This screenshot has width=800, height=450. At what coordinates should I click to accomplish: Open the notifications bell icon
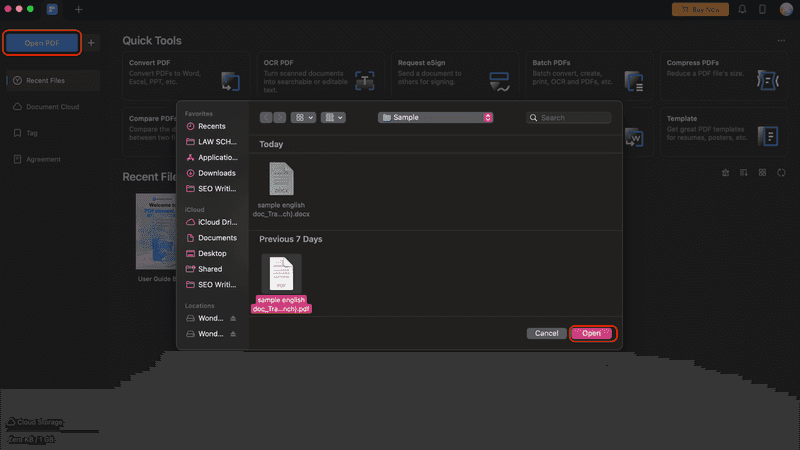click(742, 9)
